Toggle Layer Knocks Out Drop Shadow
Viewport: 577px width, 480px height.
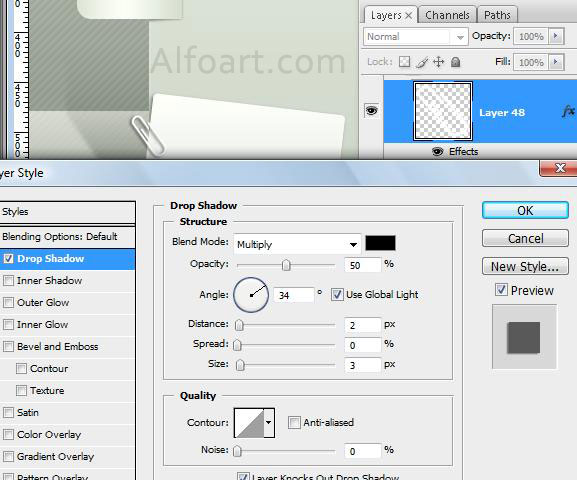point(243,477)
